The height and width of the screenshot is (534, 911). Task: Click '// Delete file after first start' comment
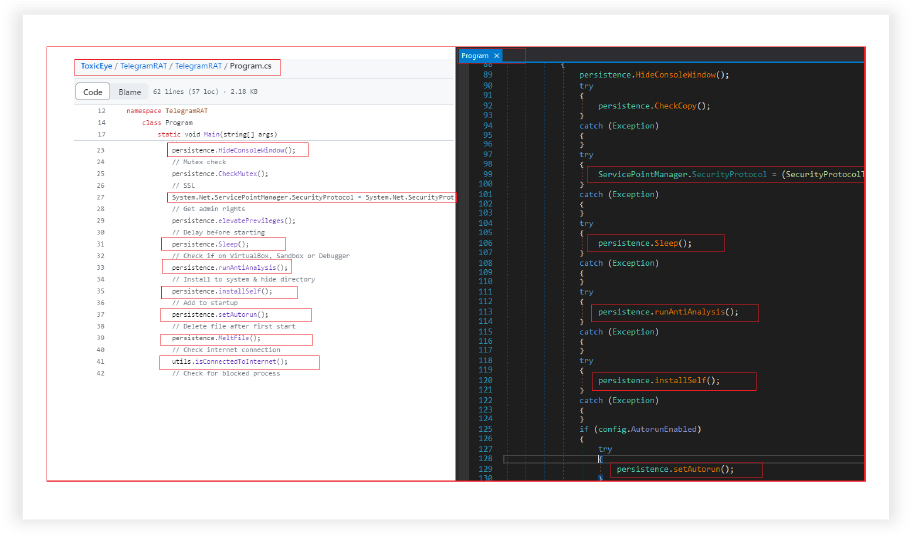click(234, 327)
